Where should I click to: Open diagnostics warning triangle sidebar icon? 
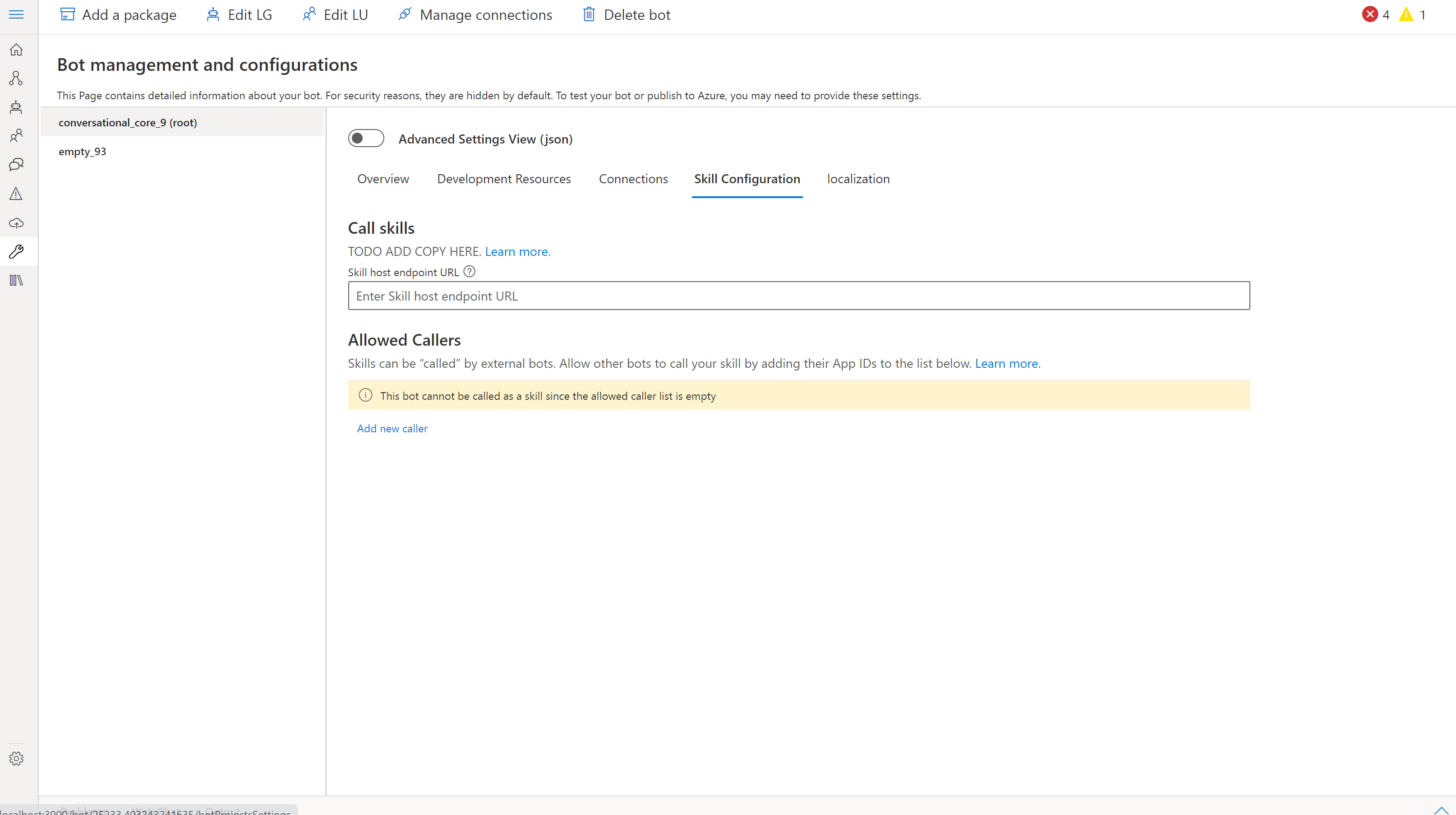click(x=16, y=194)
